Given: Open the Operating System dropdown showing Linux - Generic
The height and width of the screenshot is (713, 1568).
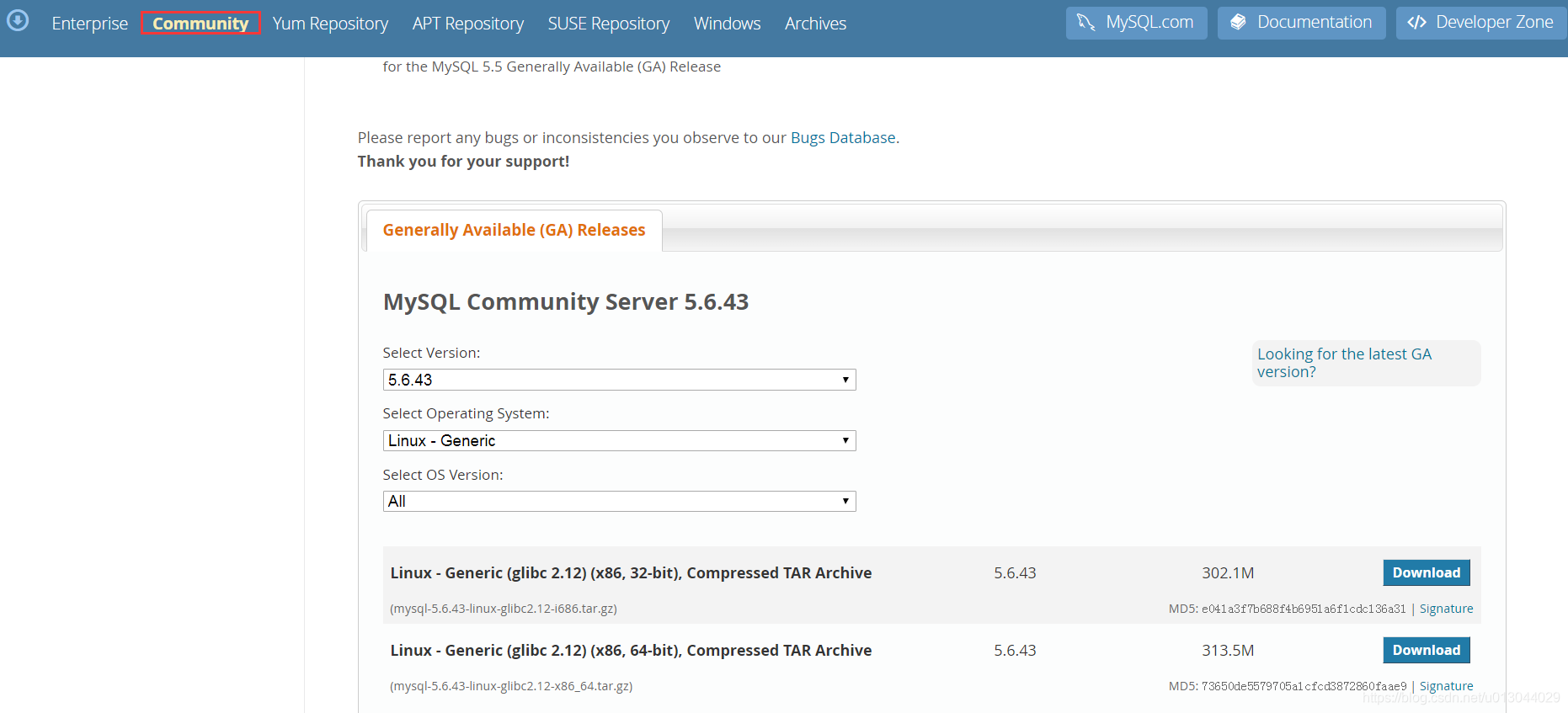Looking at the screenshot, I should click(619, 440).
